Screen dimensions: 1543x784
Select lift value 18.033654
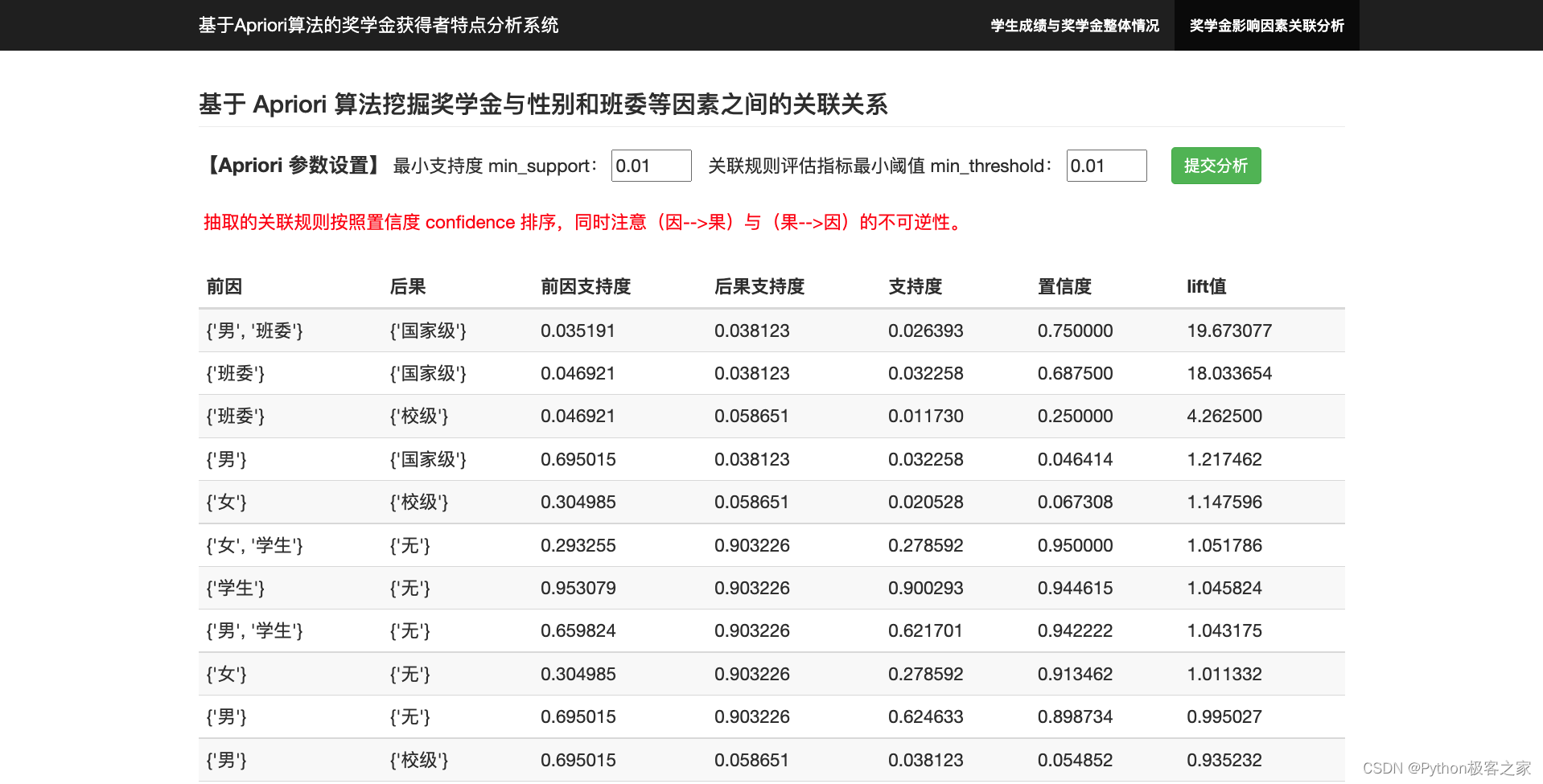point(1229,373)
